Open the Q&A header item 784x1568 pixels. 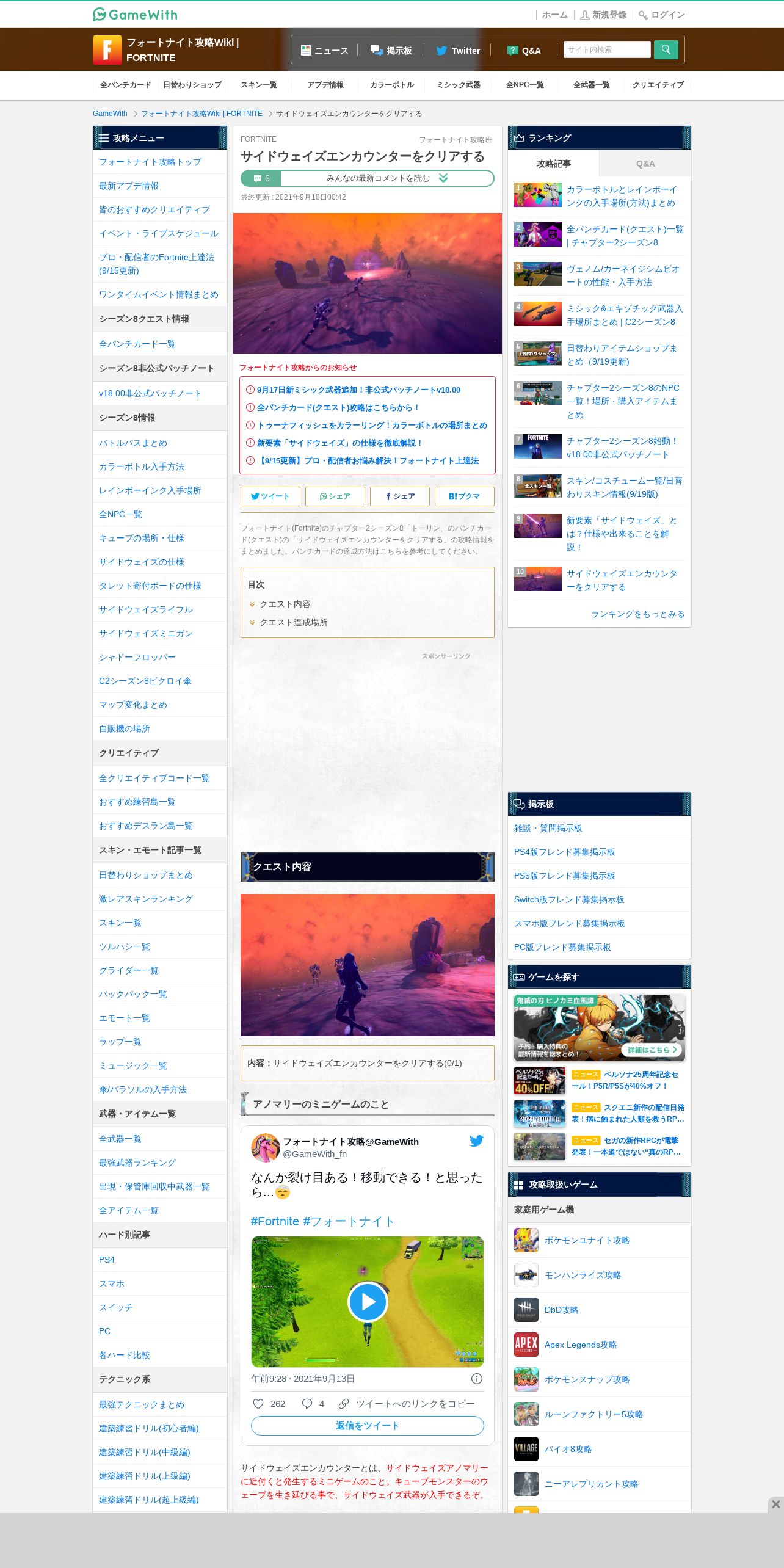click(x=524, y=51)
